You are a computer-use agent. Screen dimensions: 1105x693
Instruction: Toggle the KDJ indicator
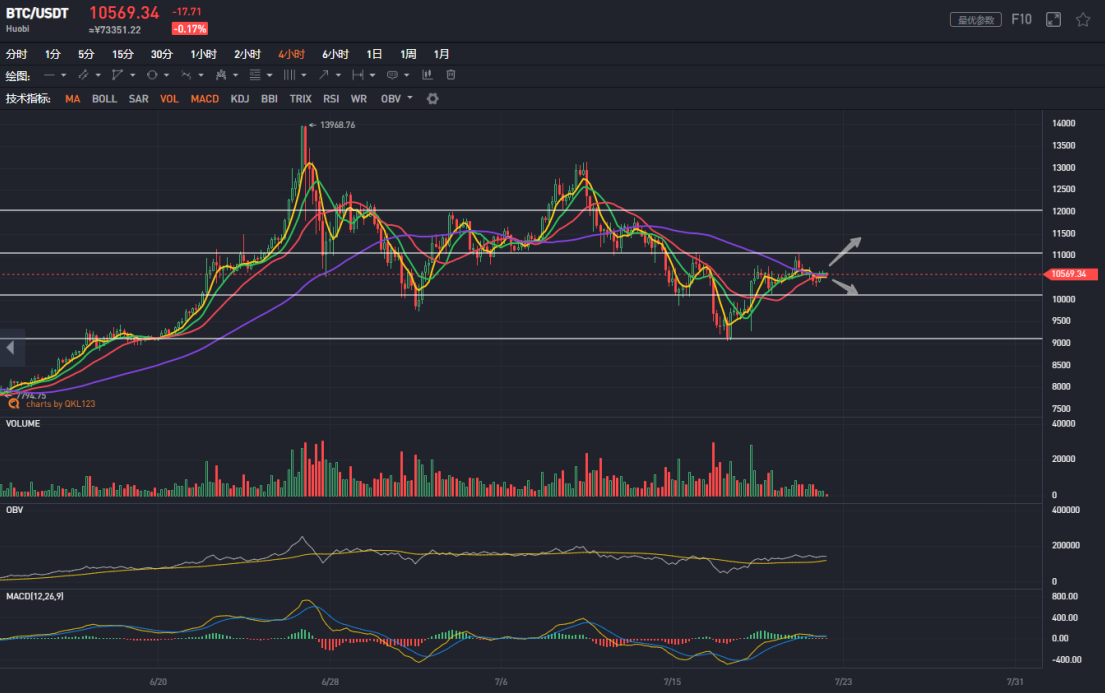(x=240, y=99)
